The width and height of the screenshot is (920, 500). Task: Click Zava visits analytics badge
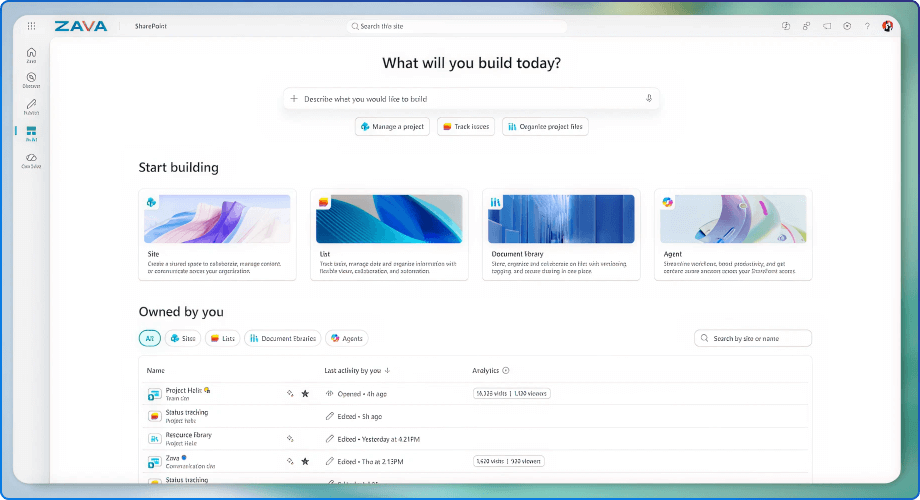[509, 461]
